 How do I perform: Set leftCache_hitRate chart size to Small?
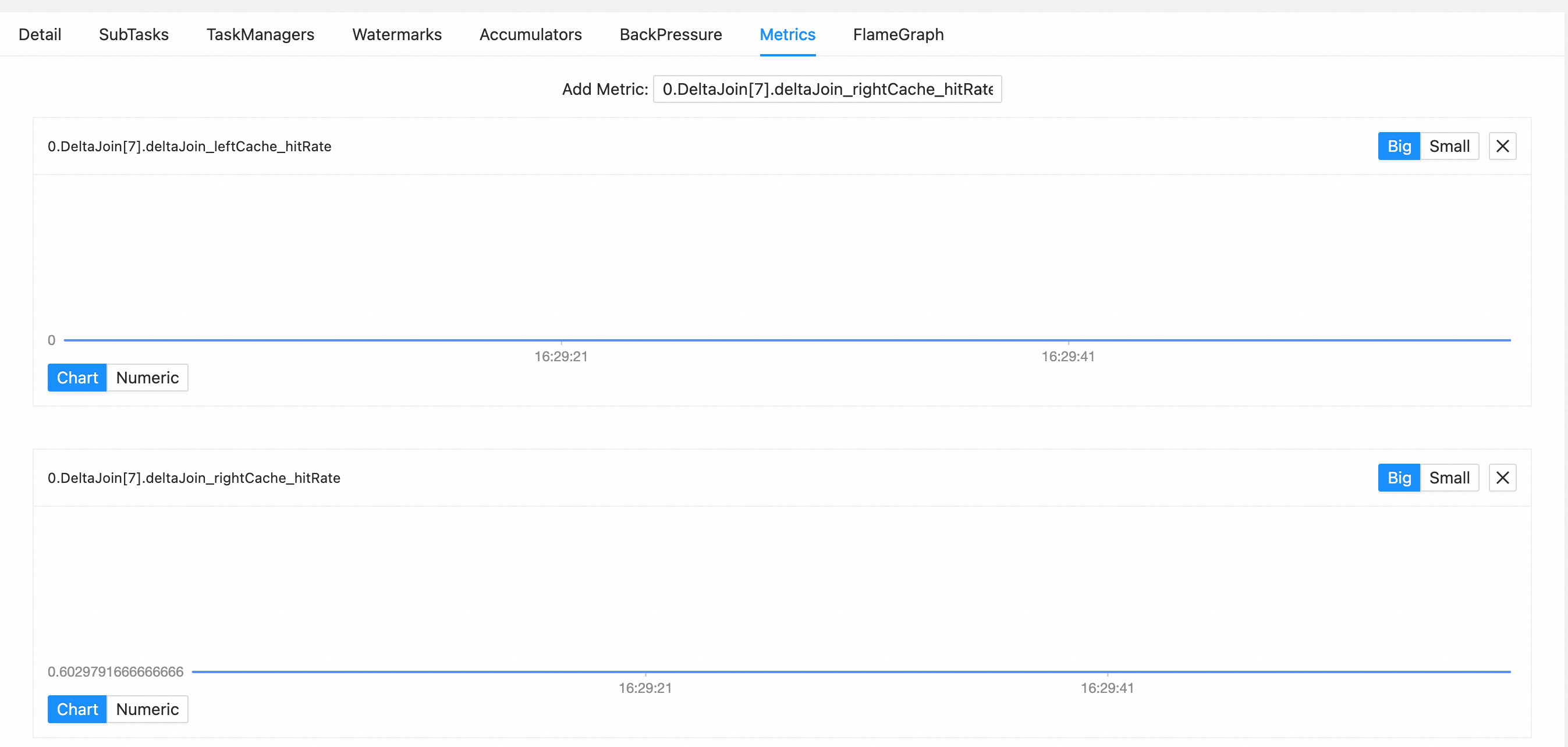pyautogui.click(x=1449, y=146)
